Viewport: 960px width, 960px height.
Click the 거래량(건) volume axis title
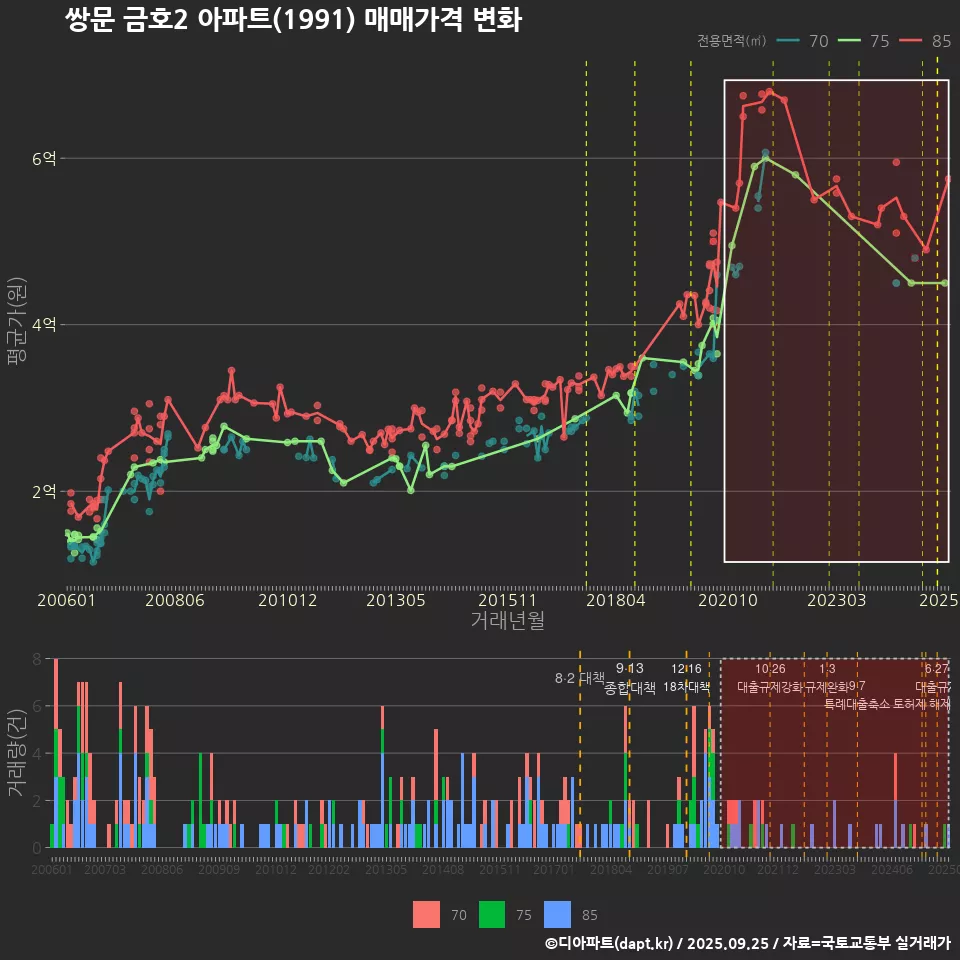point(17,753)
